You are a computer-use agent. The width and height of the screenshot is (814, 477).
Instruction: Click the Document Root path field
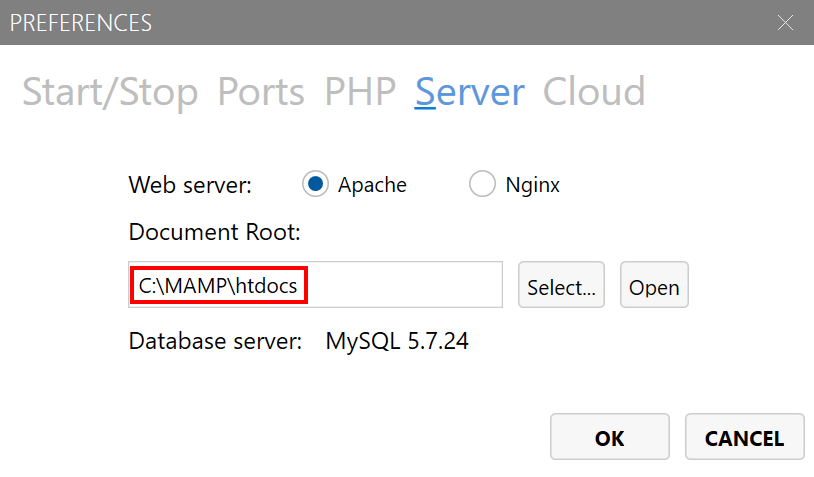coord(315,286)
